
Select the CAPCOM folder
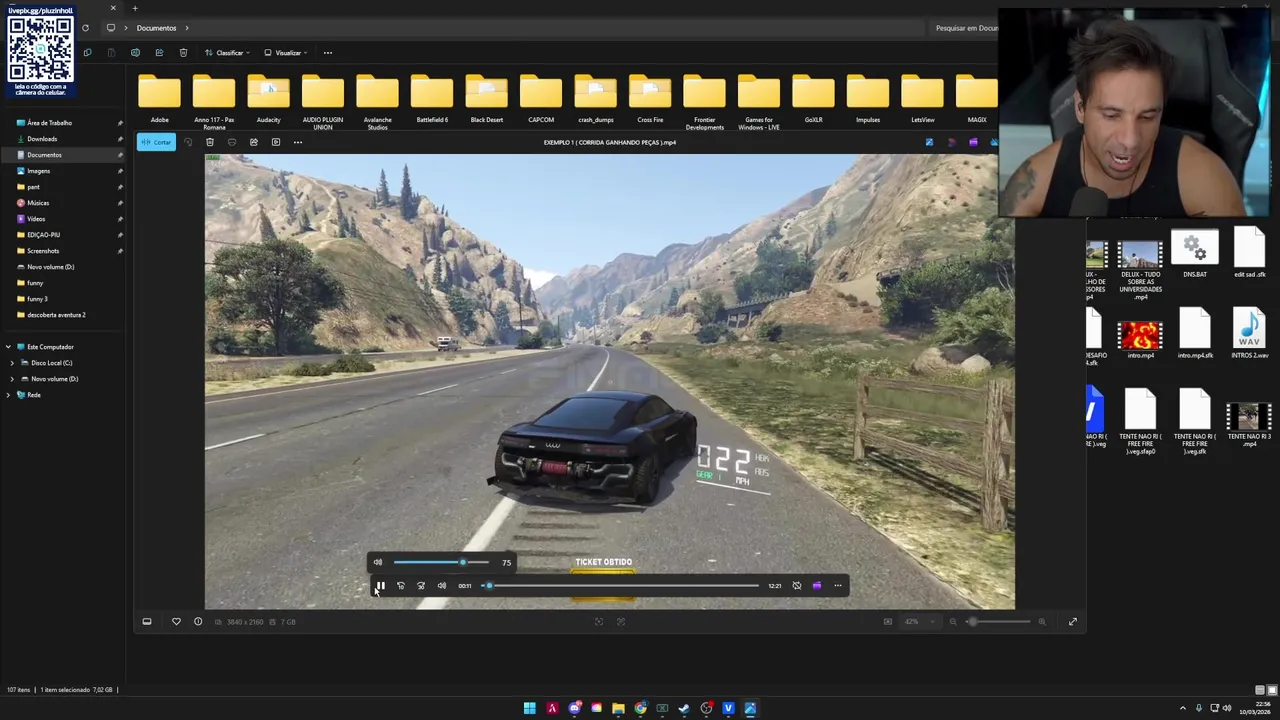click(541, 99)
